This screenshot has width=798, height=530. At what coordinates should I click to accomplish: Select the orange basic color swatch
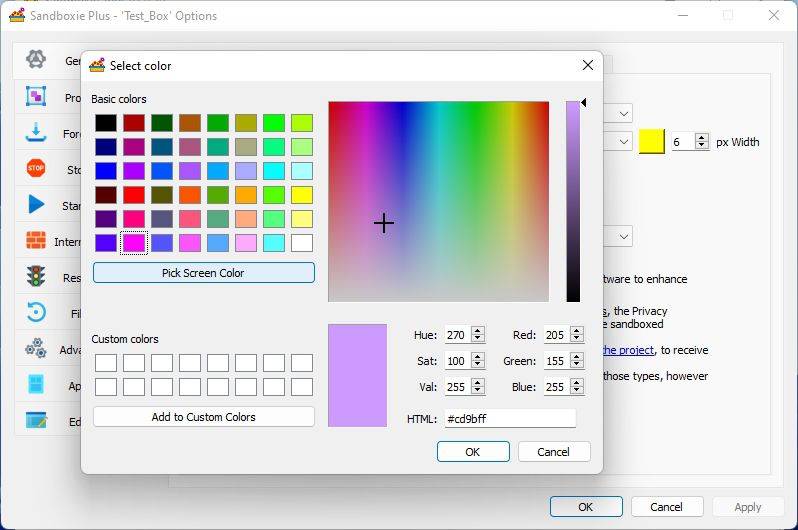coord(246,195)
